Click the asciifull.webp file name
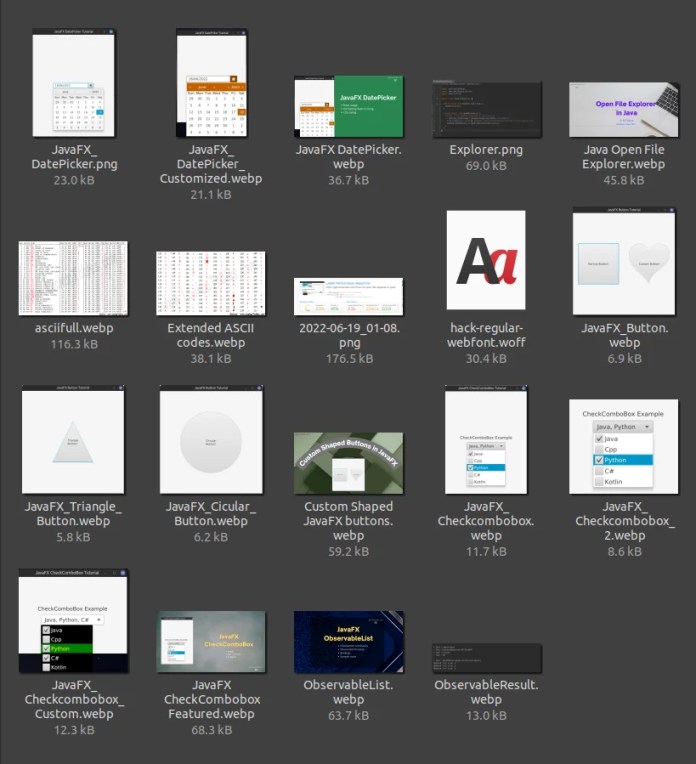The width and height of the screenshot is (696, 764). point(74,328)
